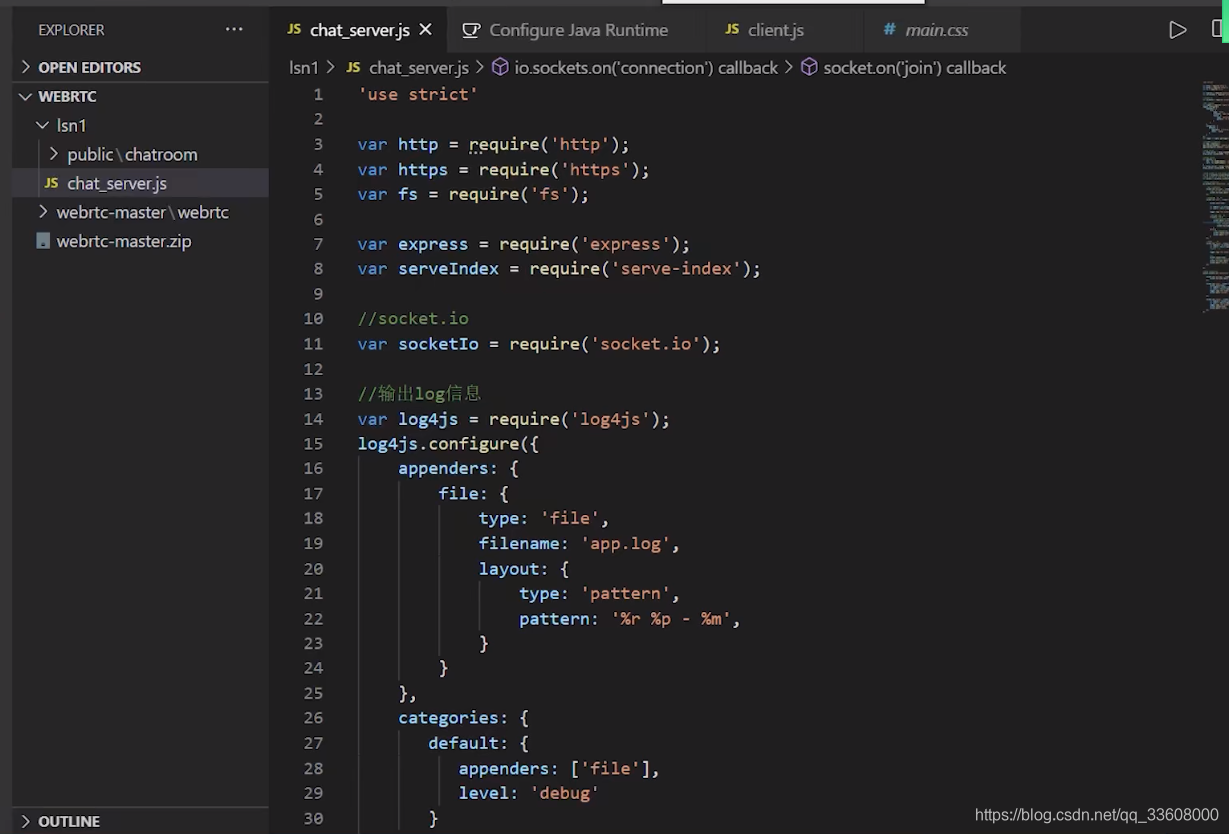Screen dimensions: 1229x834
Task: Expand webrtc-master\webrtc folder
Action: 140,212
